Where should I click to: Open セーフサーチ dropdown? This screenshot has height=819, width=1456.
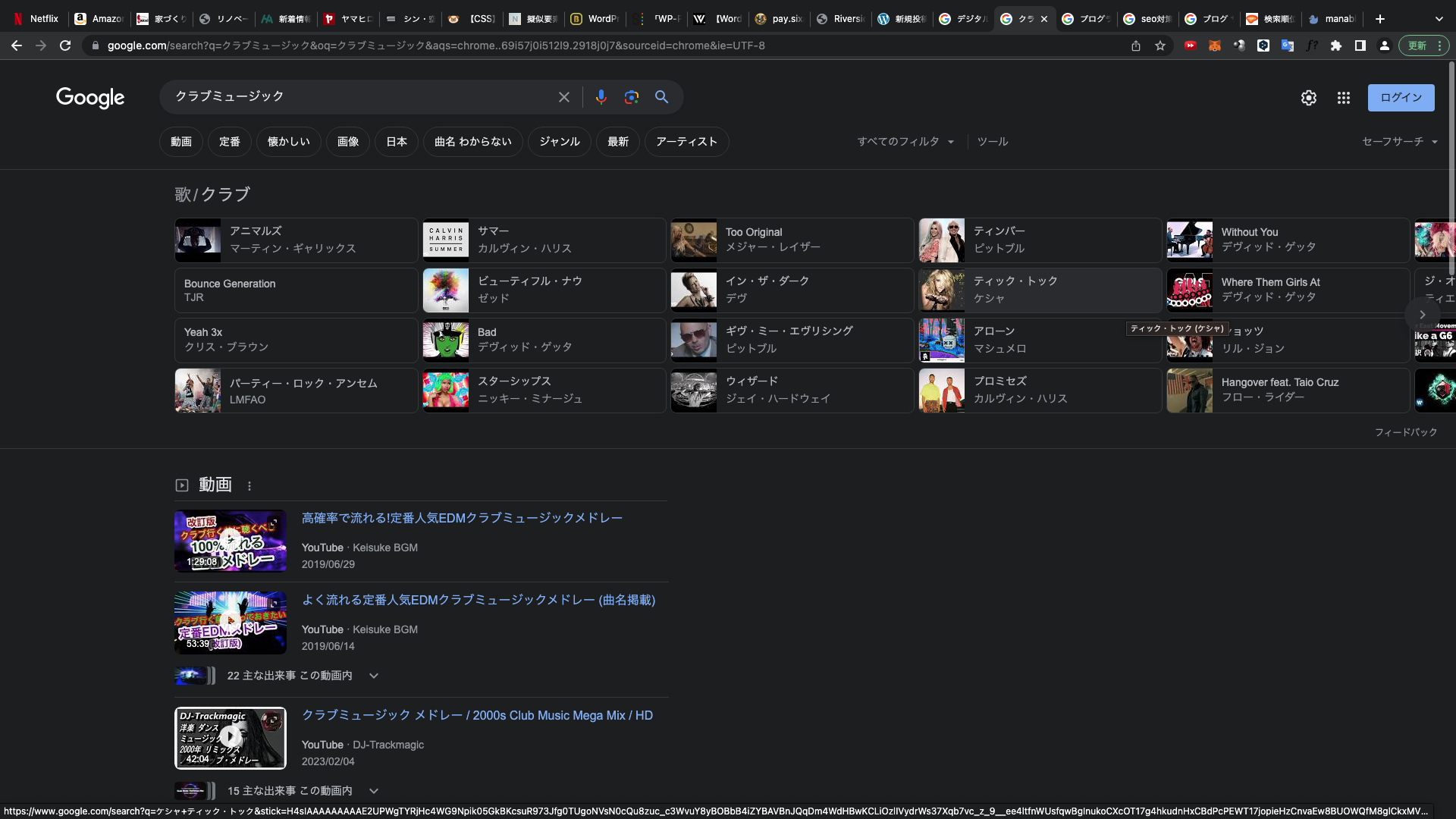1400,142
